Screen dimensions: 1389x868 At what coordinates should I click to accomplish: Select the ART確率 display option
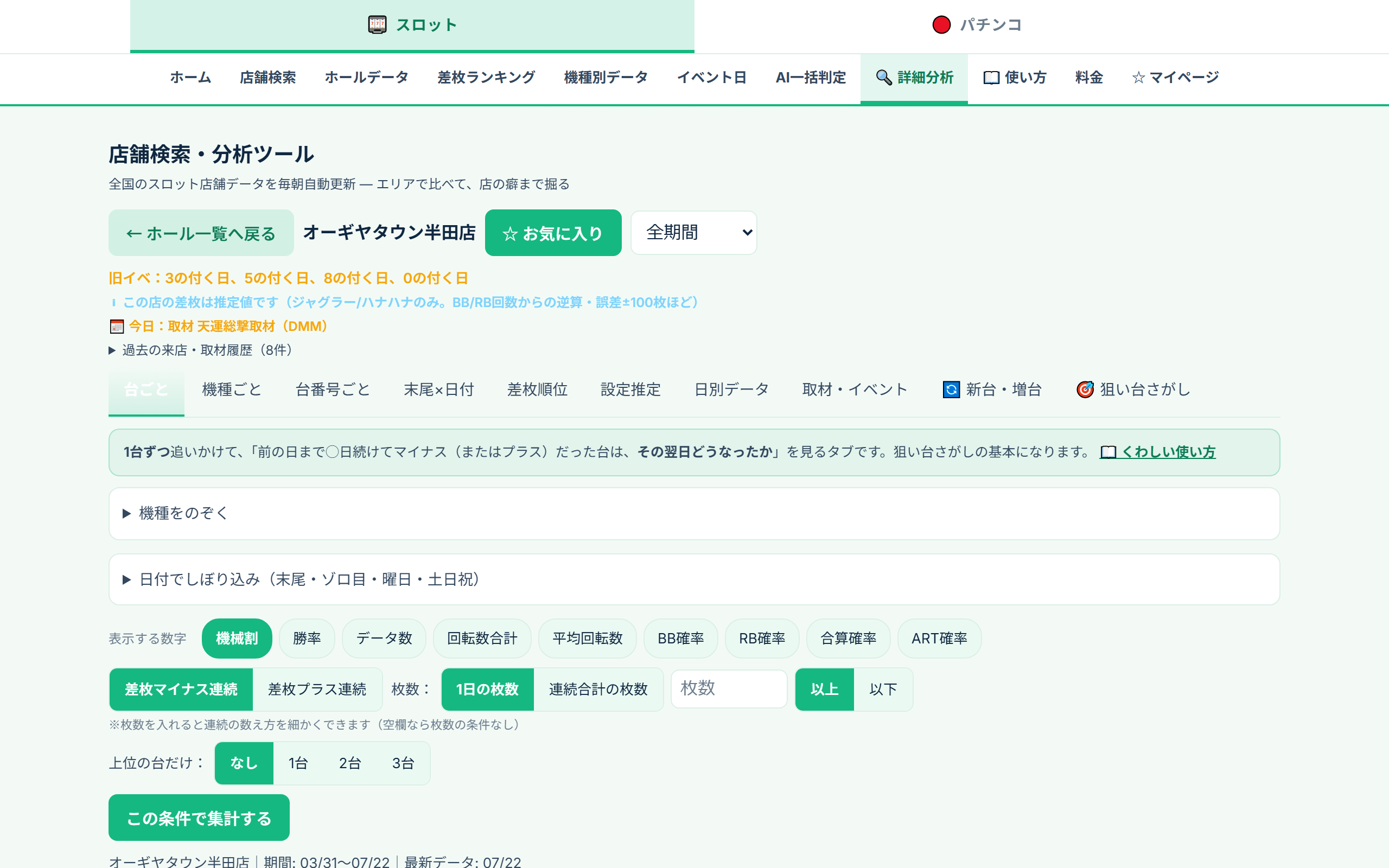939,639
